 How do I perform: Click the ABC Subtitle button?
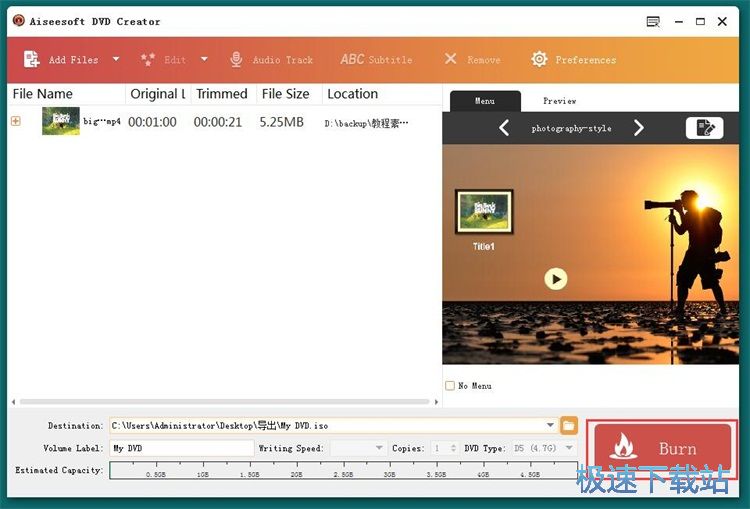point(376,60)
